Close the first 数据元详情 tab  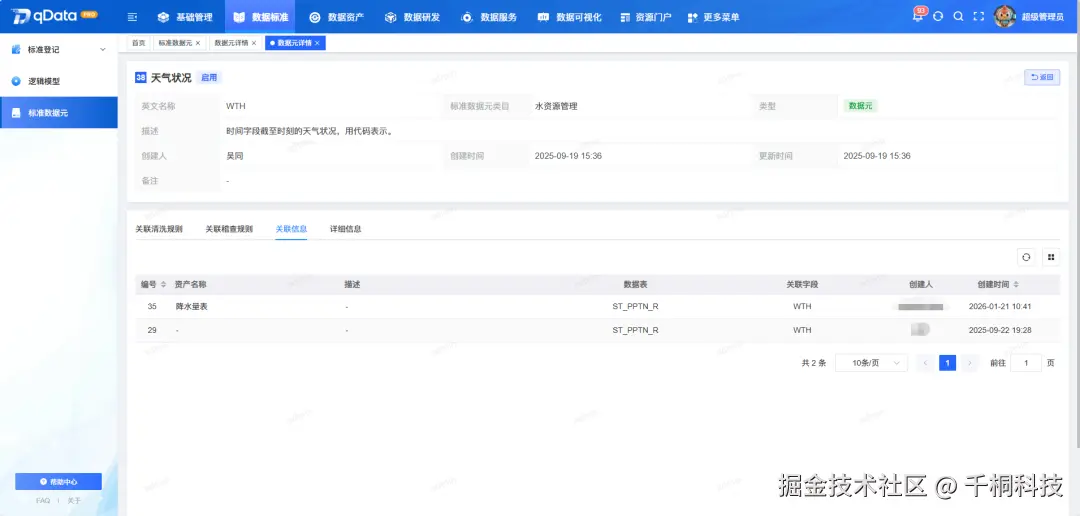[253, 43]
